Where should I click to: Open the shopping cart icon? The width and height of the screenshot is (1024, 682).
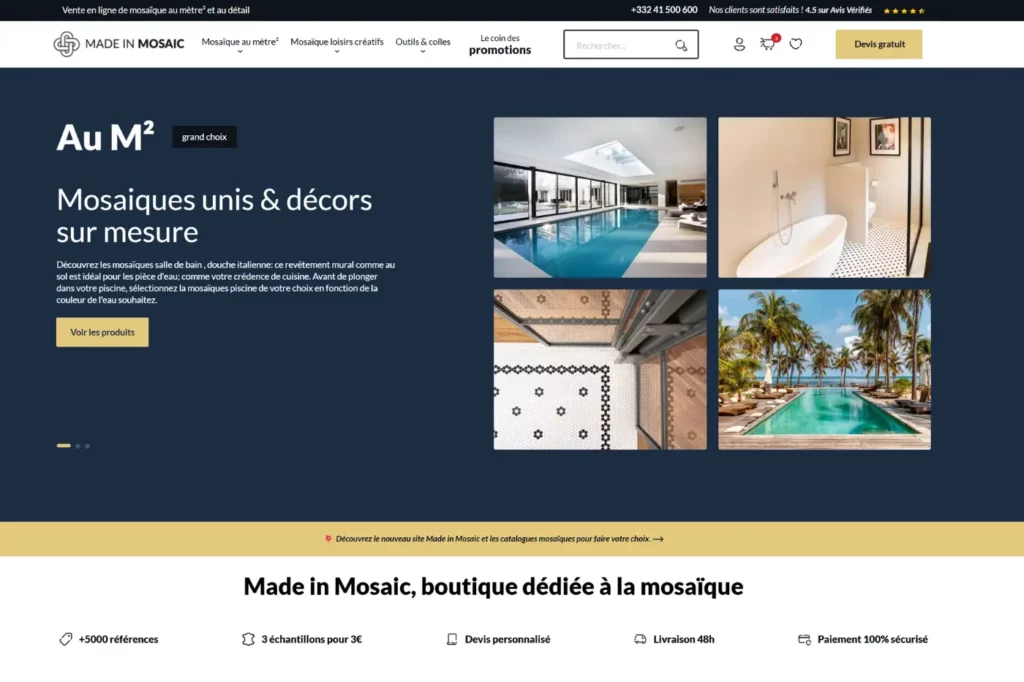click(x=767, y=44)
